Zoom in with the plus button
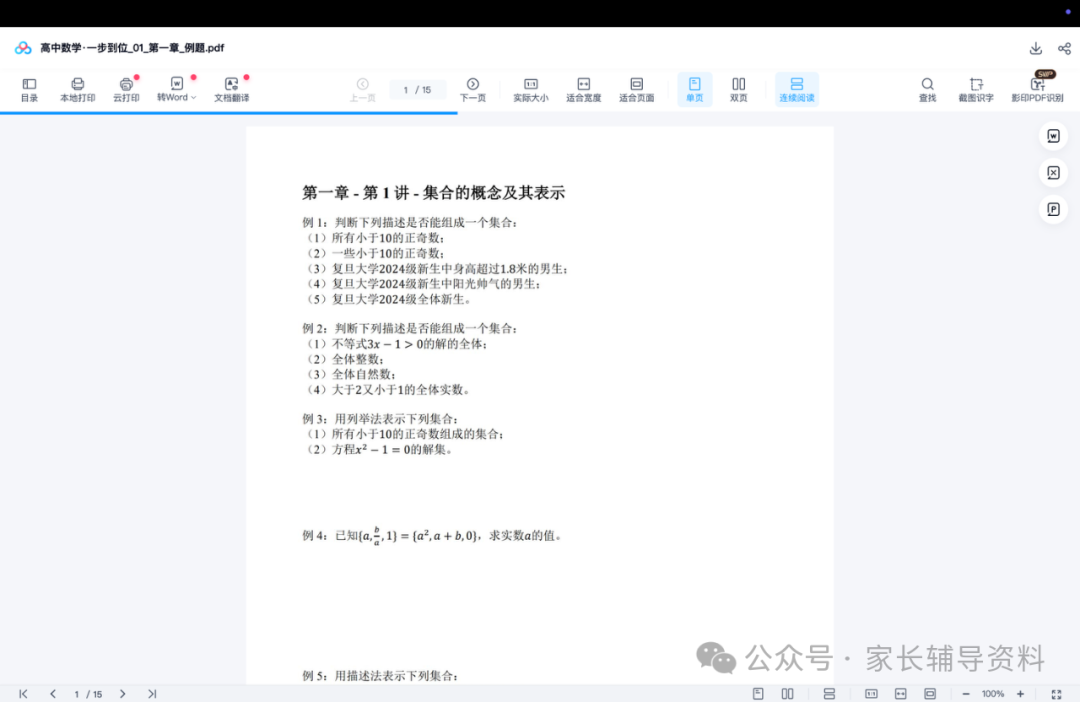The width and height of the screenshot is (1080, 702). point(1021,694)
